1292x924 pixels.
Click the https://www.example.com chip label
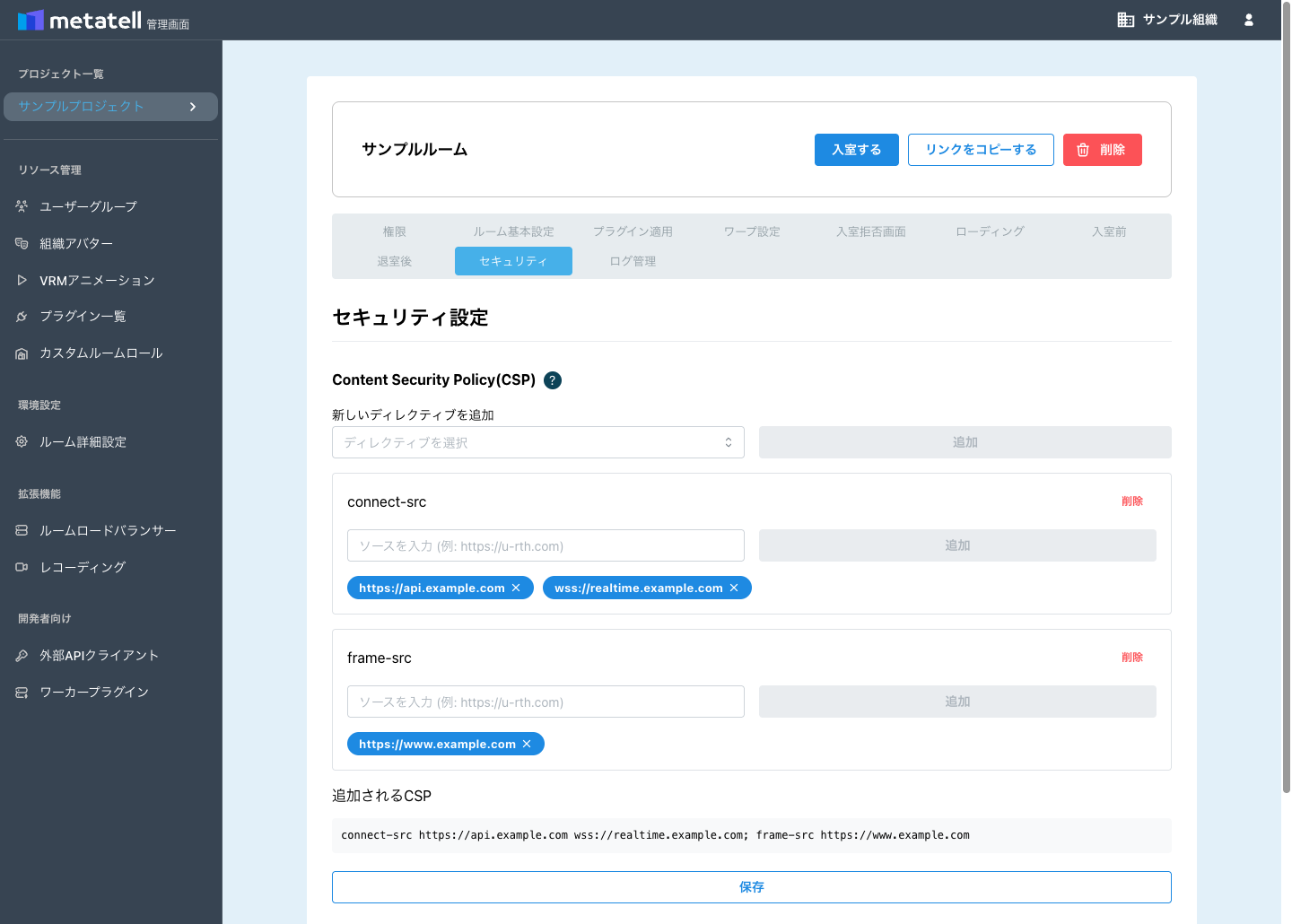[x=437, y=744]
